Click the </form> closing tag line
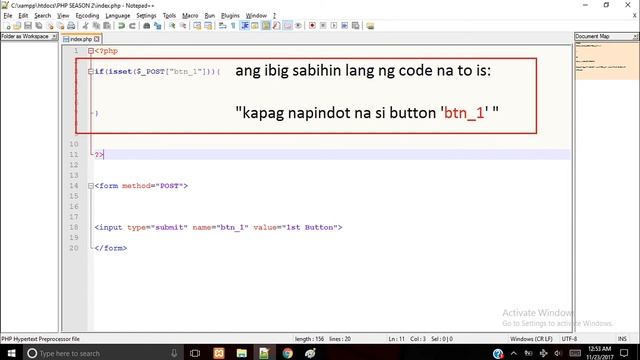This screenshot has width=640, height=360. [x=111, y=248]
